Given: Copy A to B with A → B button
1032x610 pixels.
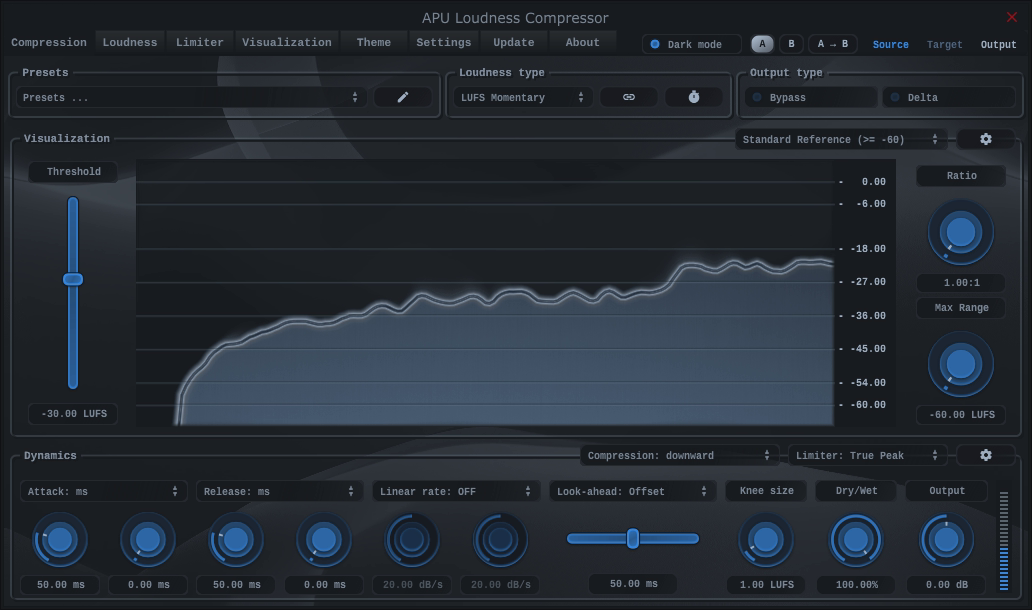Looking at the screenshot, I should click(x=833, y=44).
